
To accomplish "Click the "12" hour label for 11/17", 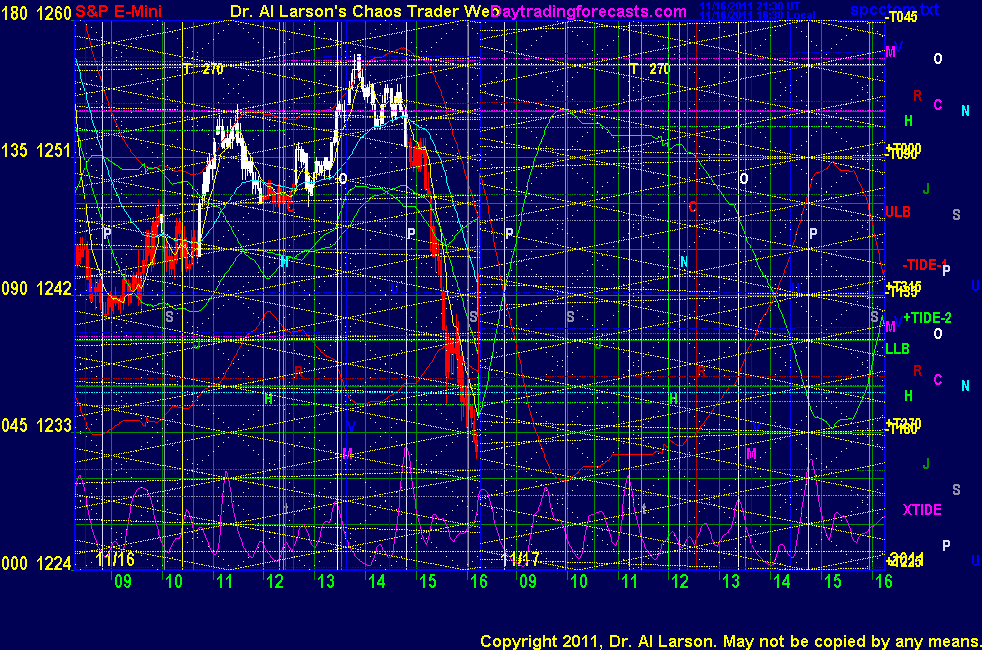I will pyautogui.click(x=680, y=581).
